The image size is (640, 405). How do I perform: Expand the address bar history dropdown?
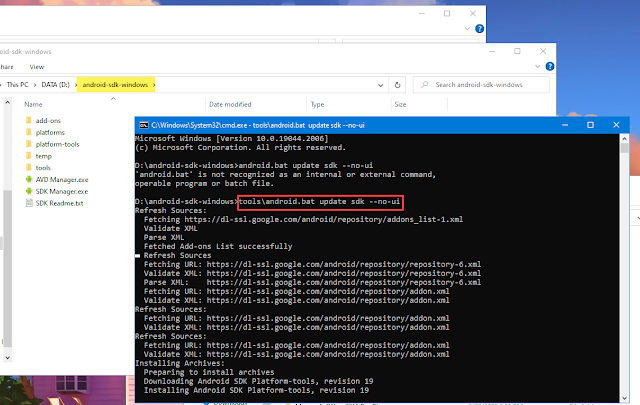tap(380, 85)
